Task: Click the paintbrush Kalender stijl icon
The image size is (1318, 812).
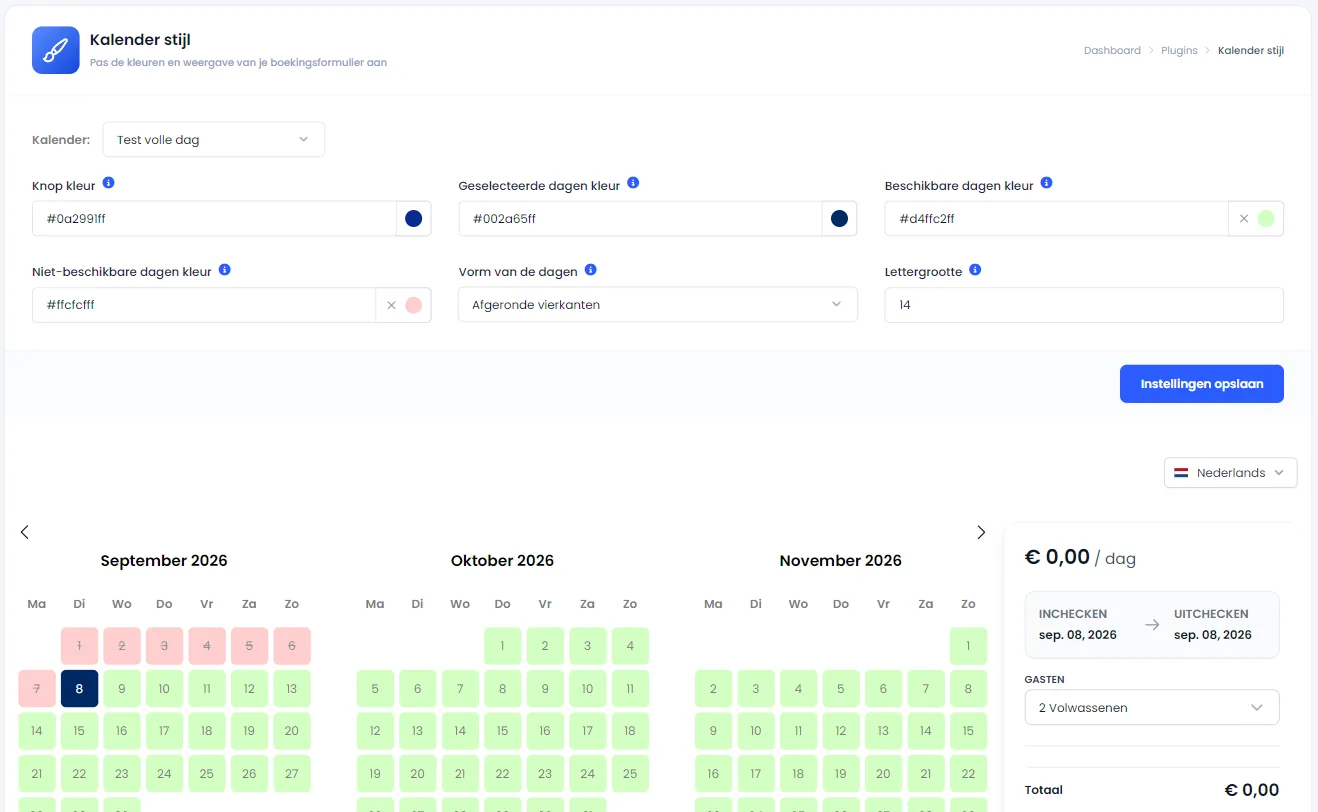Action: (56, 50)
